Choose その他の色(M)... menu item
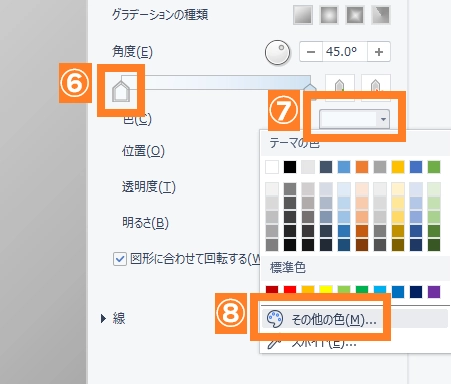The height and width of the screenshot is (384, 451). (x=354, y=319)
